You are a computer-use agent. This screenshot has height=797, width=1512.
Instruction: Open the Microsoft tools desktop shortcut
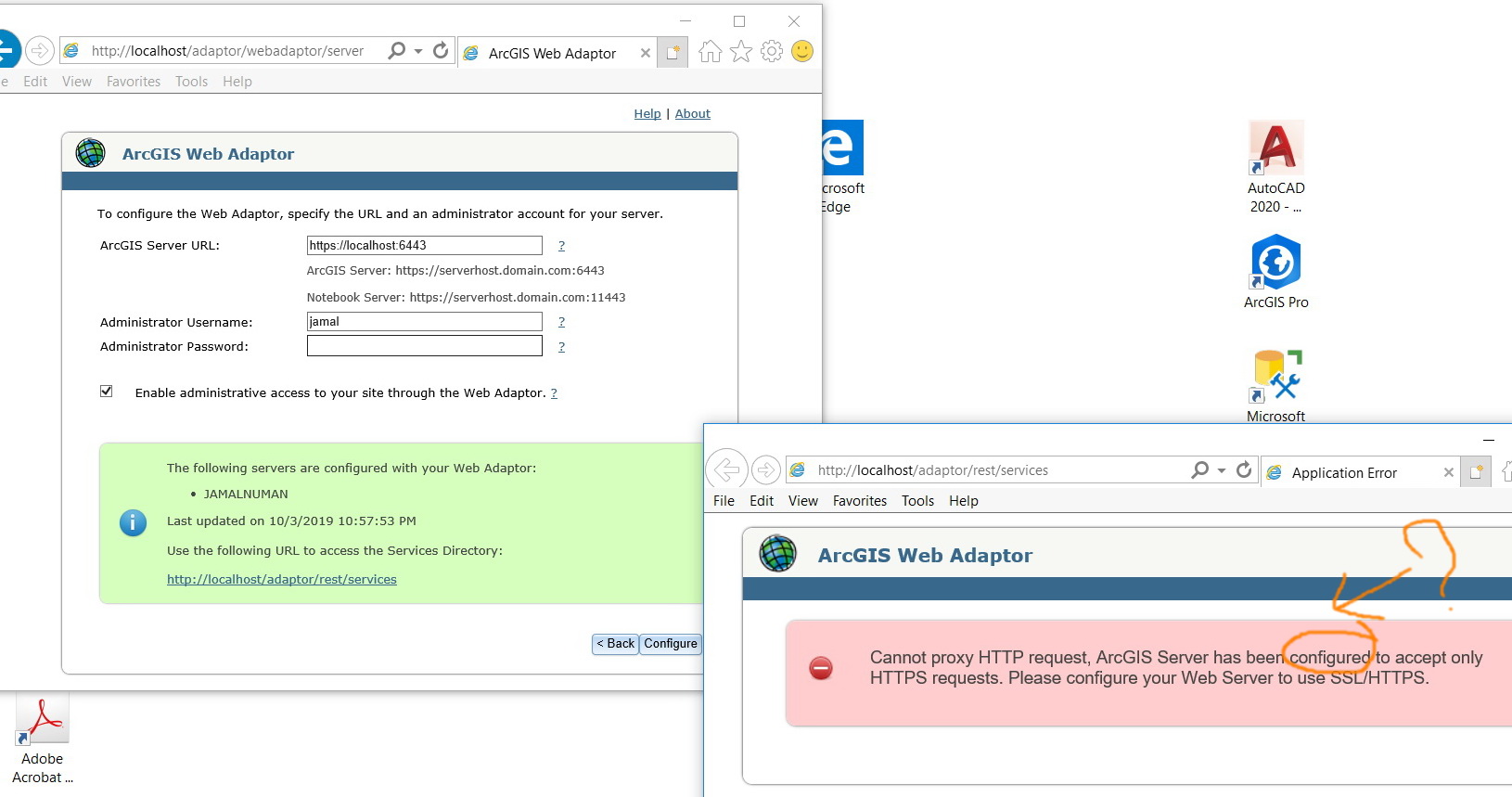coord(1276,386)
